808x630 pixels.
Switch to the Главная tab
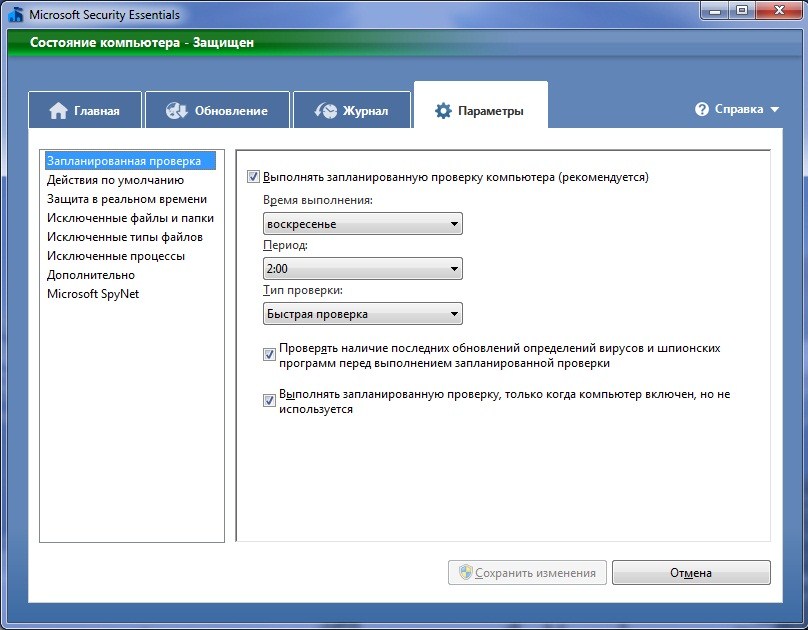point(85,110)
